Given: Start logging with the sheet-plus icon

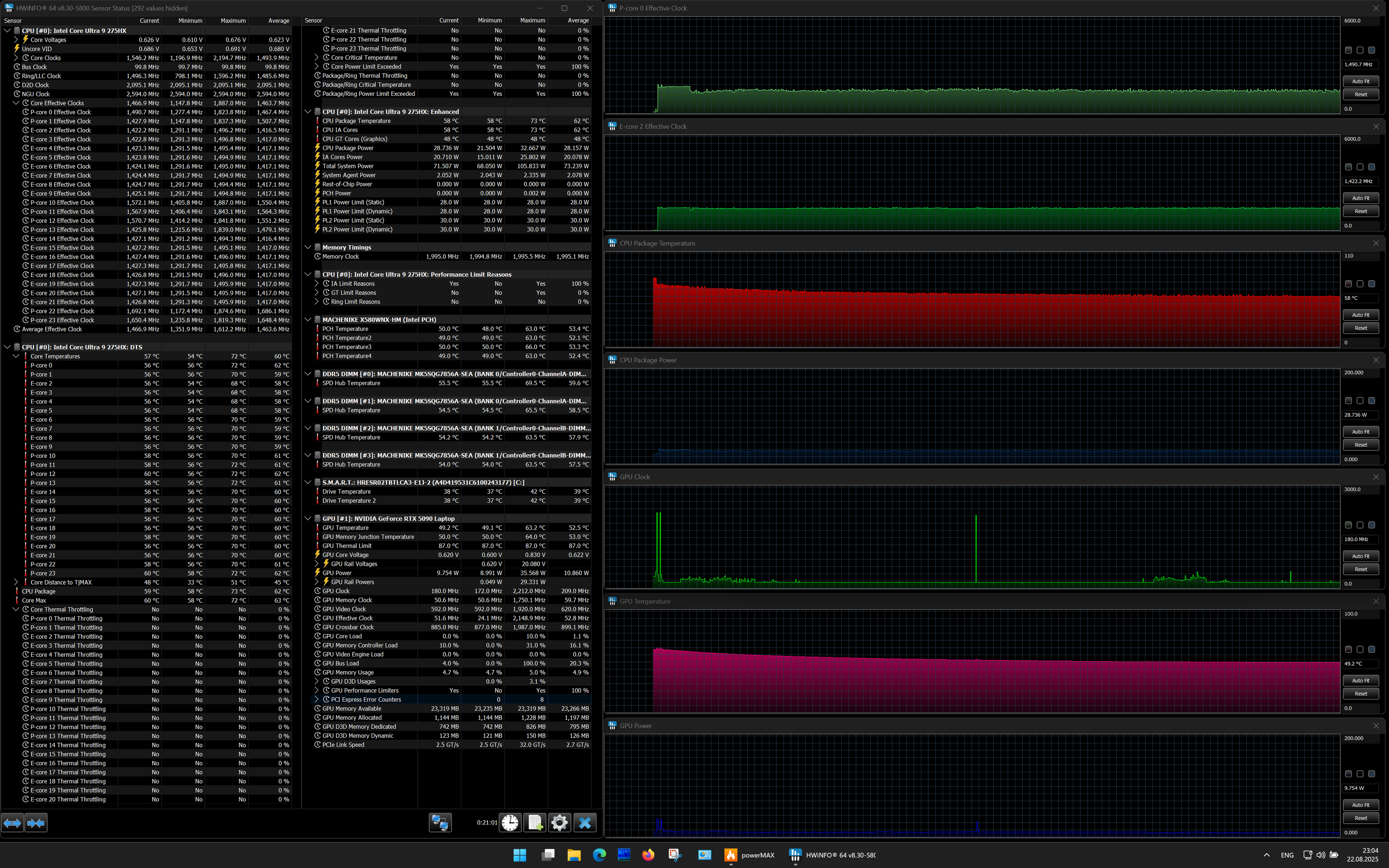Looking at the screenshot, I should 535,823.
